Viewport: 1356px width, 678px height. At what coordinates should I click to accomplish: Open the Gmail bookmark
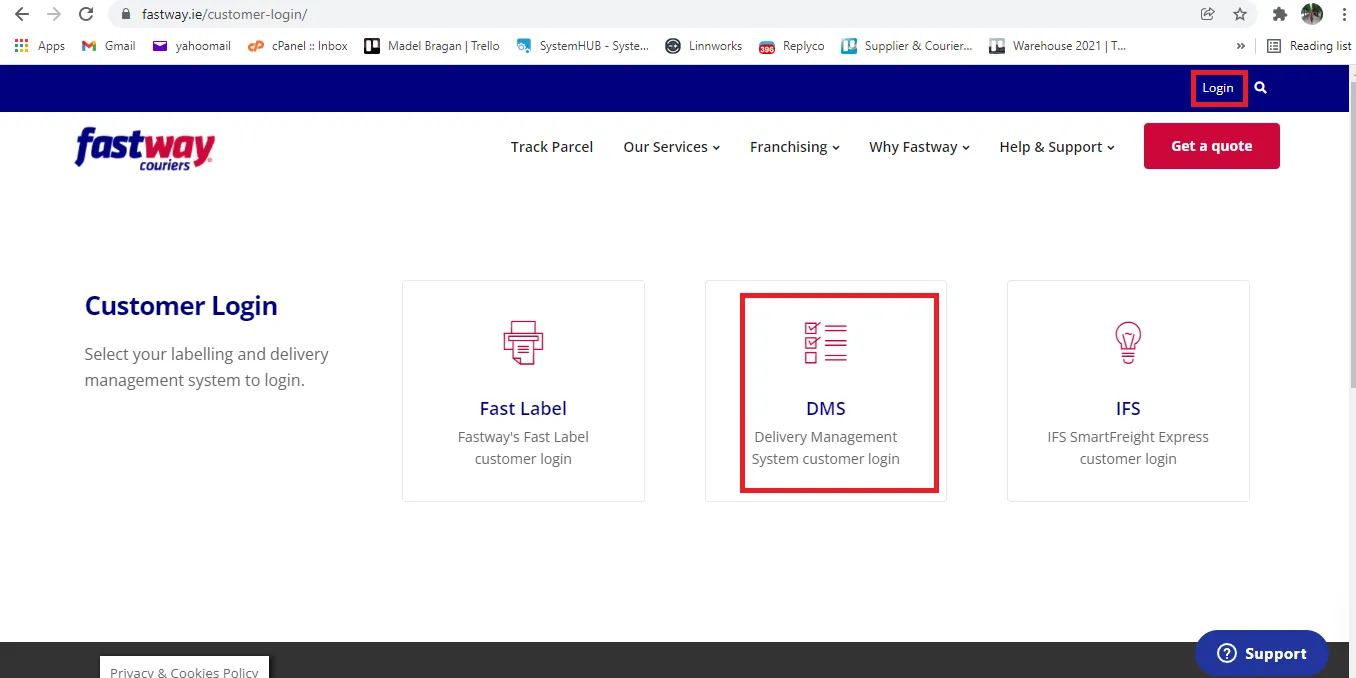pos(109,46)
